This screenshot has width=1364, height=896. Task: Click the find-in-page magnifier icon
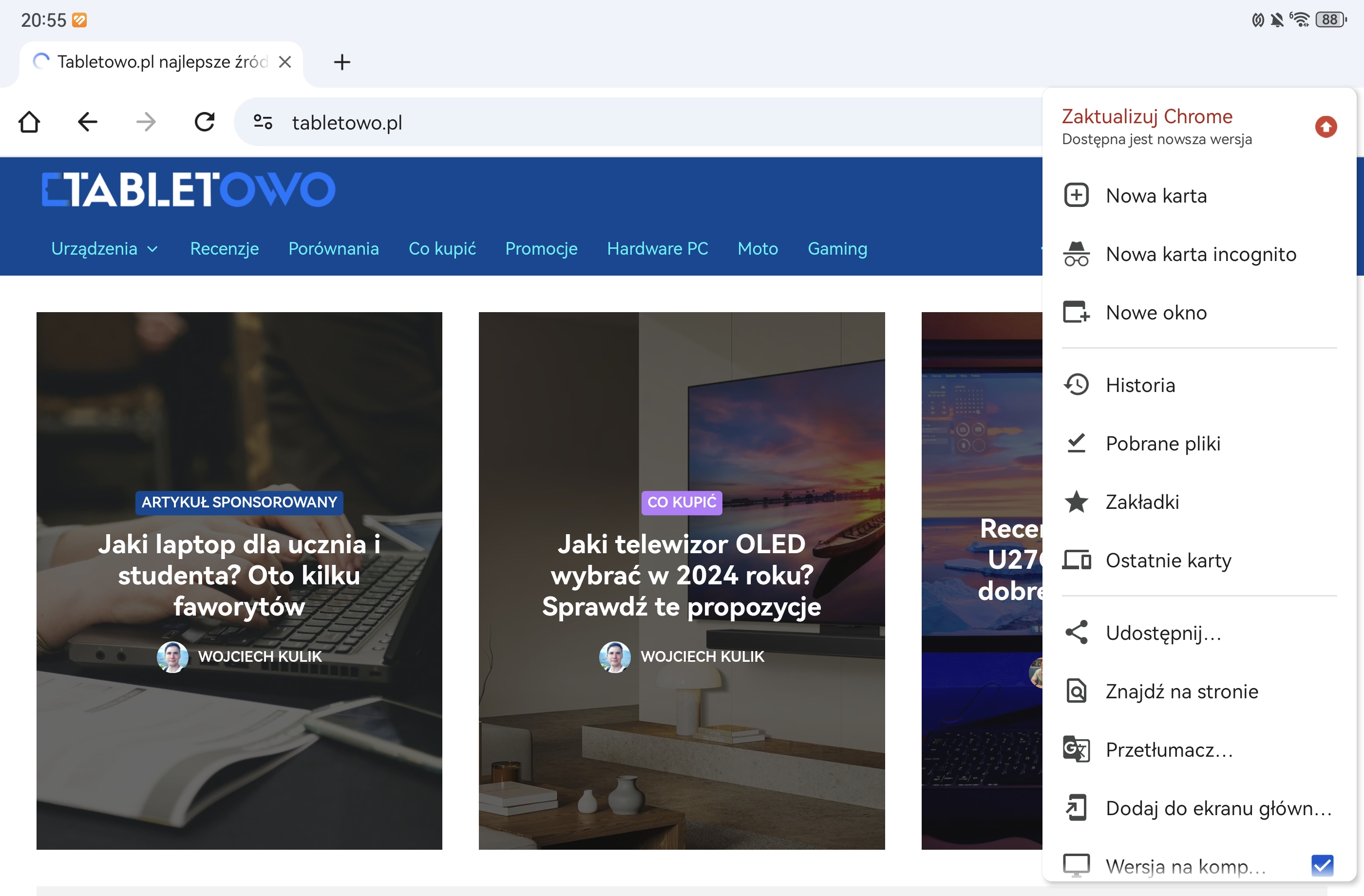[1076, 691]
